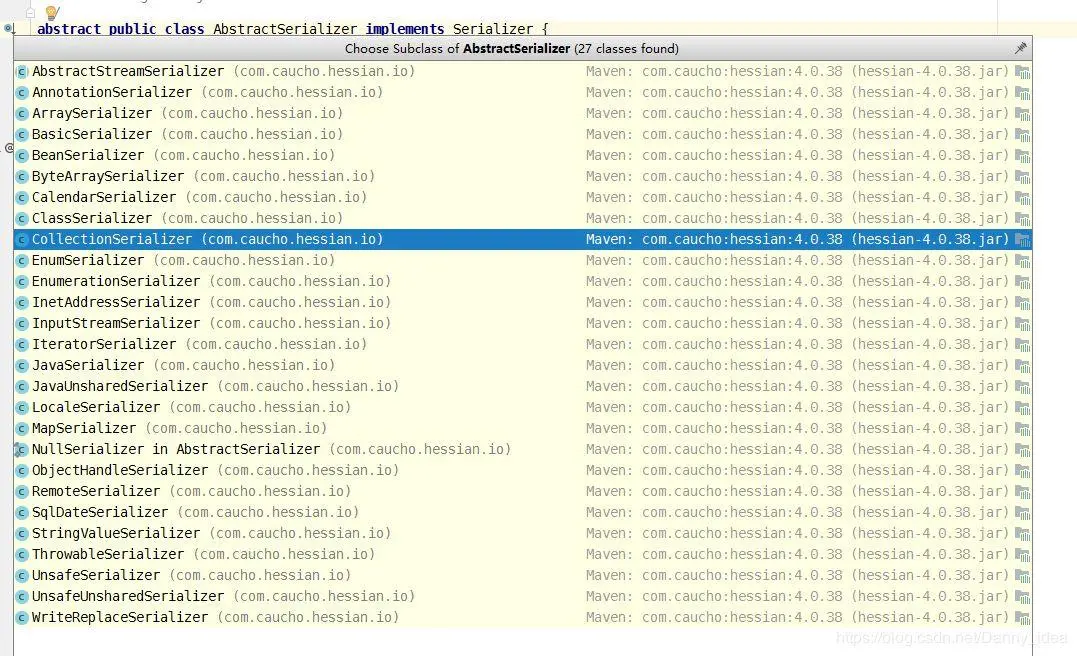Click the library jar icon in the AbstractStreamSerializer row
This screenshot has height=656, width=1077.
click(1022, 71)
